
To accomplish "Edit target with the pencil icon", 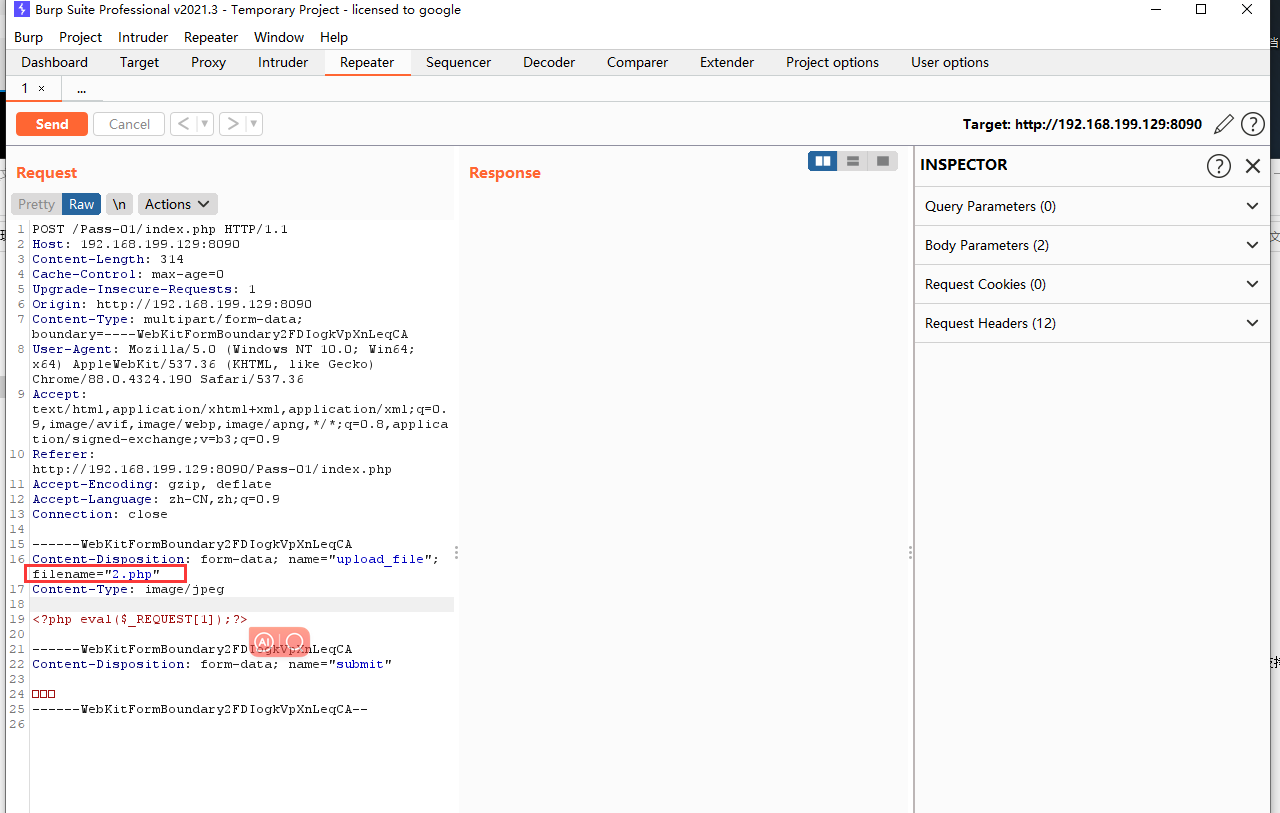I will click(1223, 124).
